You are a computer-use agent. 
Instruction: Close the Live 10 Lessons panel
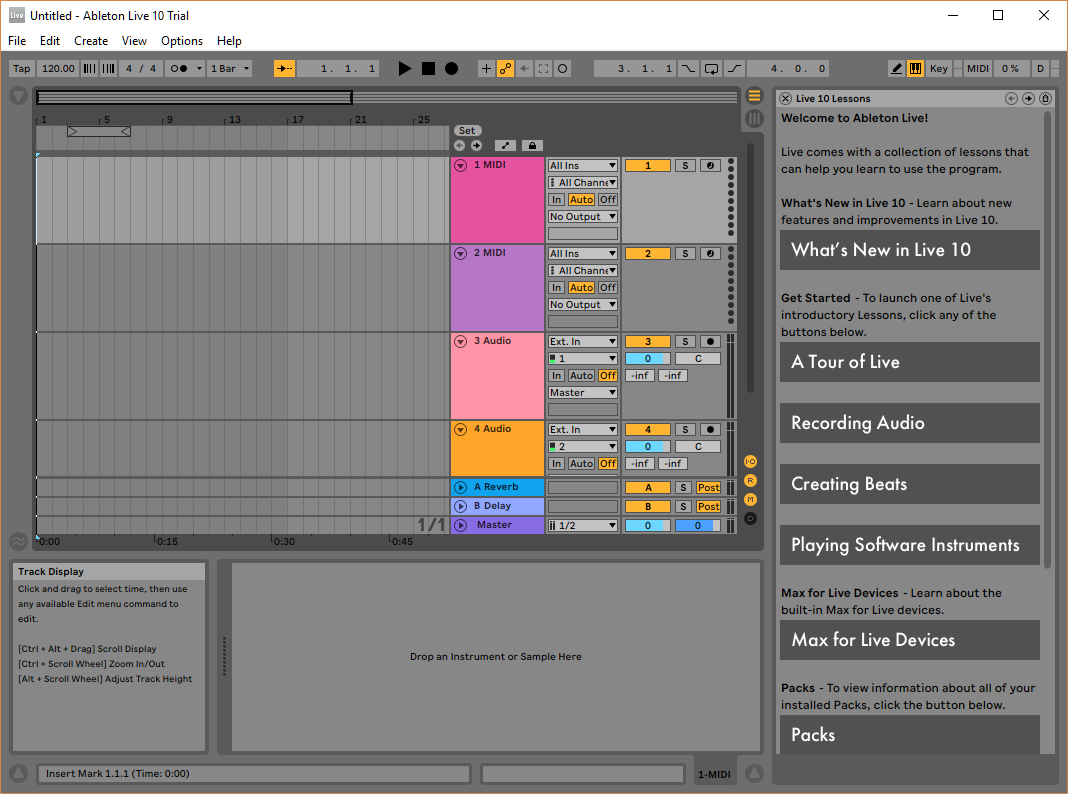pos(785,99)
